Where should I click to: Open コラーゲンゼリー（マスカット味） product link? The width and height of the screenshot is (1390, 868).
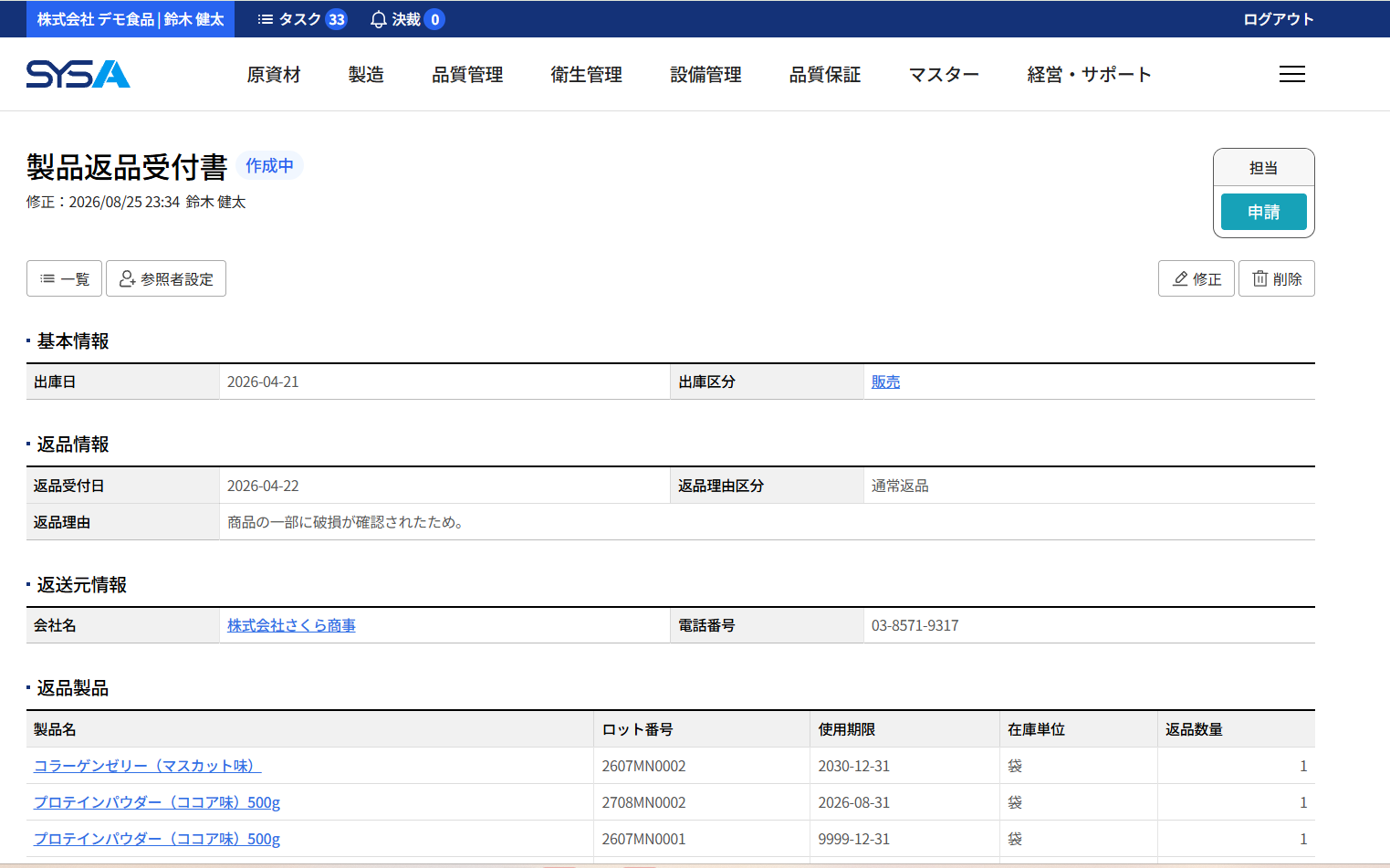147,766
